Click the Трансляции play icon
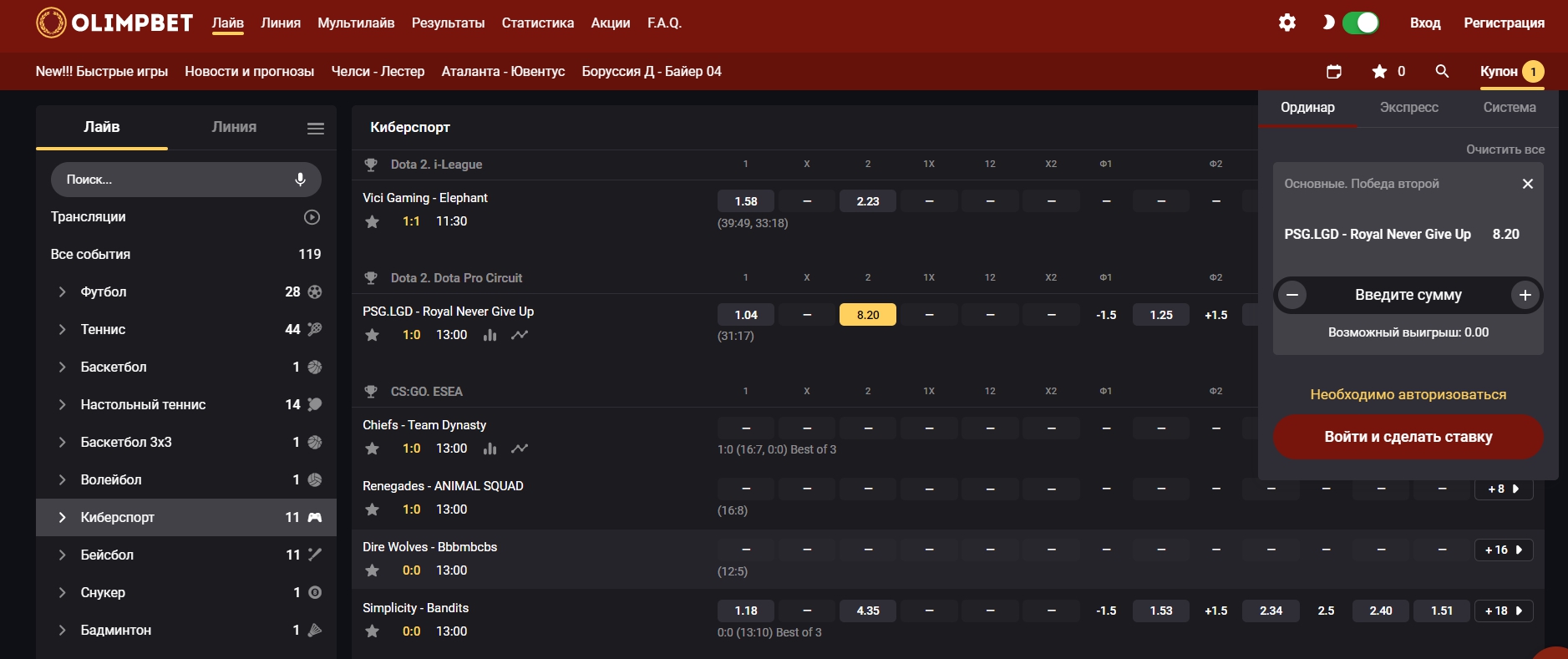Image resolution: width=1568 pixels, height=659 pixels. (312, 217)
